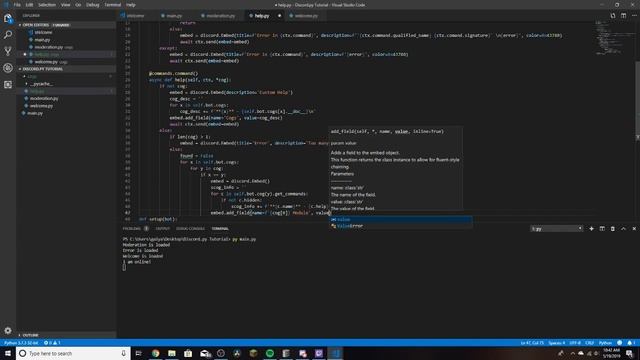Open the Search view in activity bar
640x360 pixels.
pos(8,35)
